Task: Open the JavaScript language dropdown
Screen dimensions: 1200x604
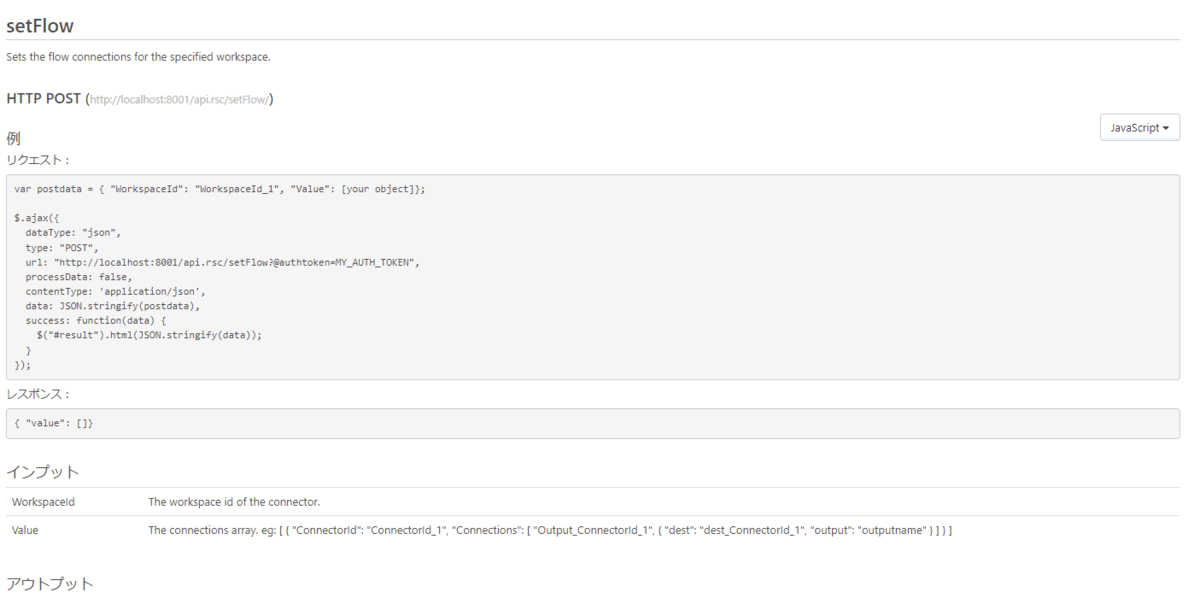Action: [1139, 128]
